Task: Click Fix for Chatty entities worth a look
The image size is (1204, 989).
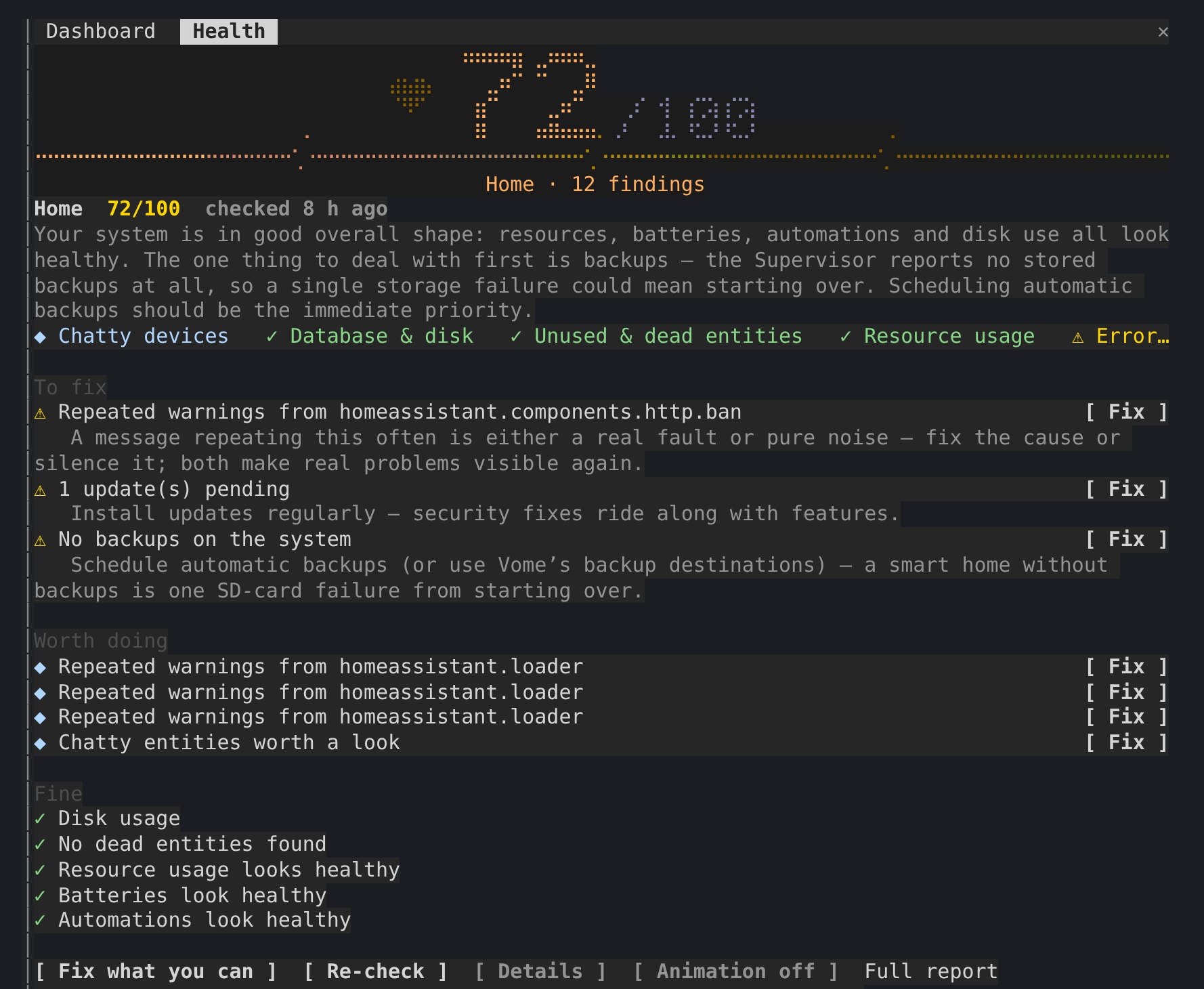Action: pyautogui.click(x=1127, y=742)
